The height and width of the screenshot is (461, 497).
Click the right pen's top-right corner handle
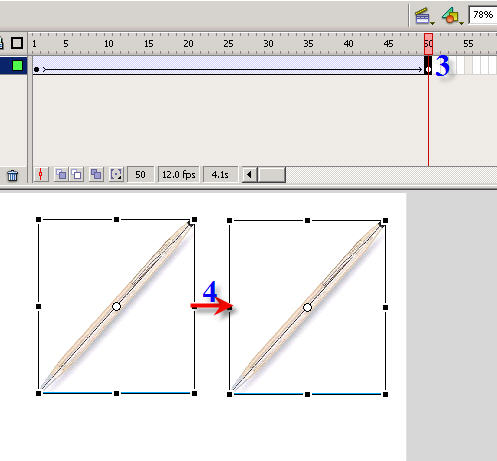[385, 220]
